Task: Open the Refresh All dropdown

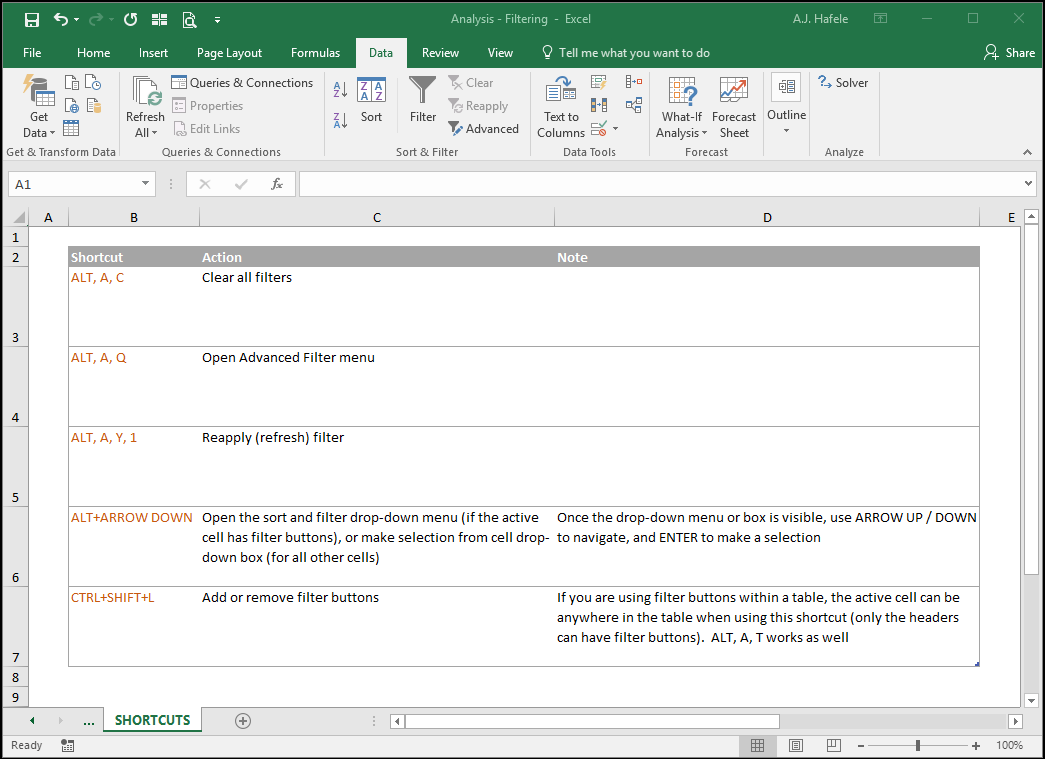Action: (x=145, y=107)
